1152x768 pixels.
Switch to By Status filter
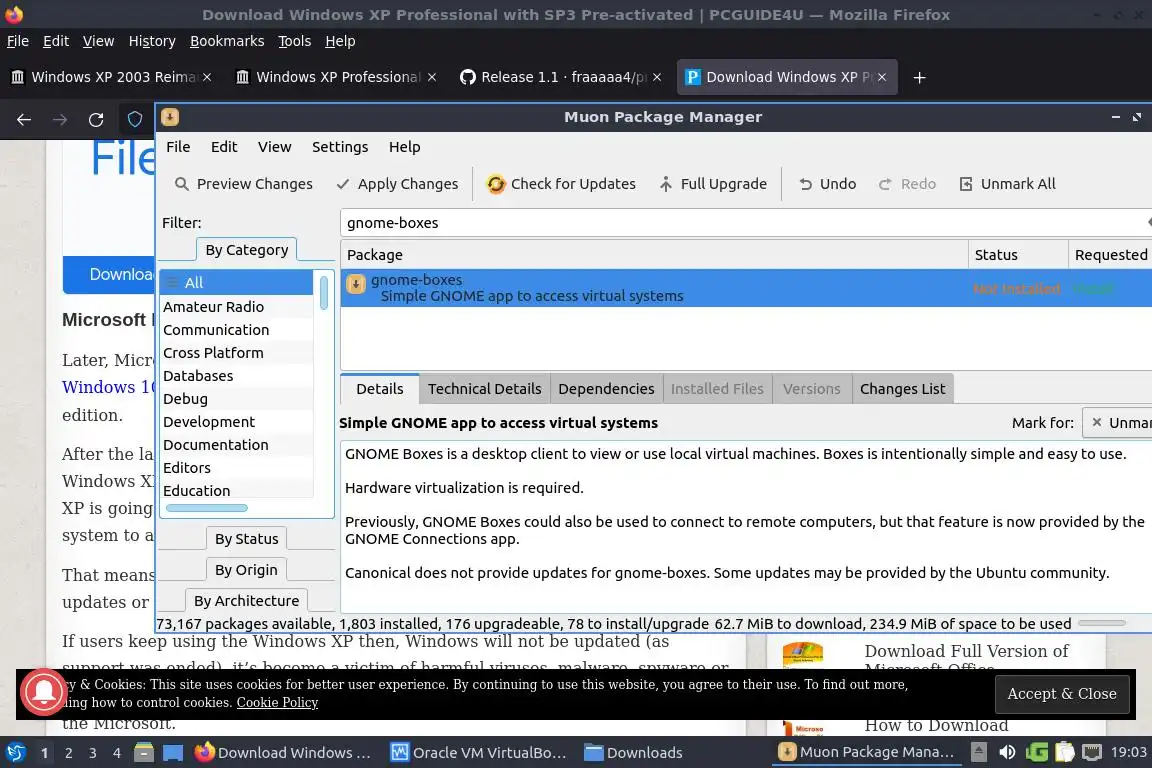pyautogui.click(x=247, y=539)
